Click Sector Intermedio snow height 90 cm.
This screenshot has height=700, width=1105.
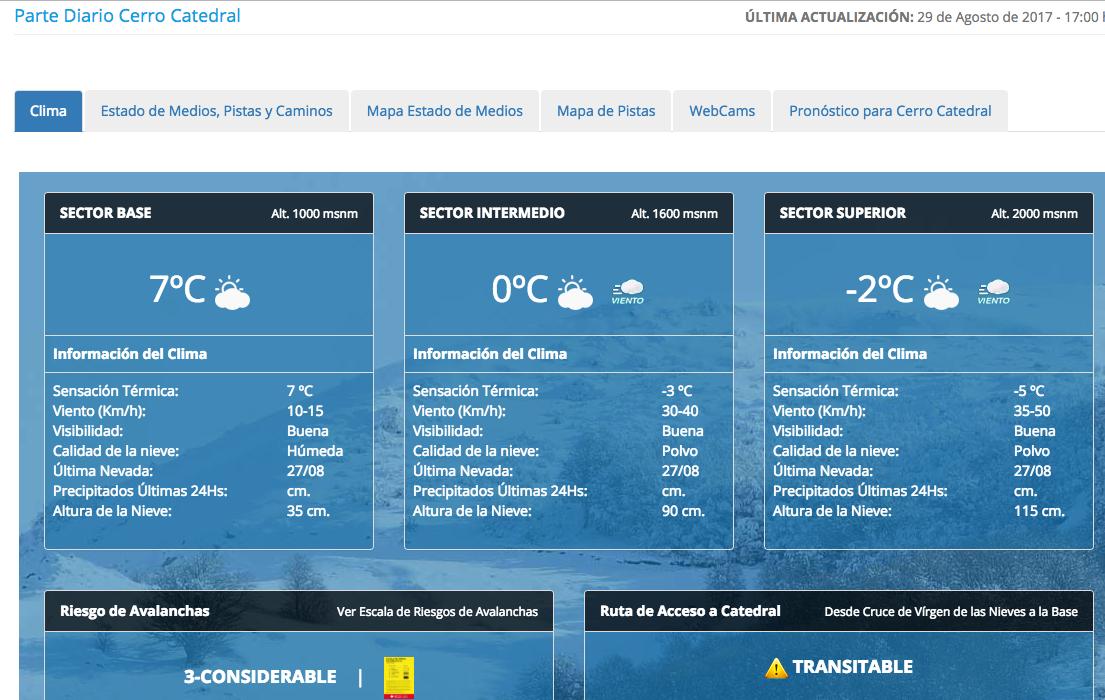[x=683, y=511]
